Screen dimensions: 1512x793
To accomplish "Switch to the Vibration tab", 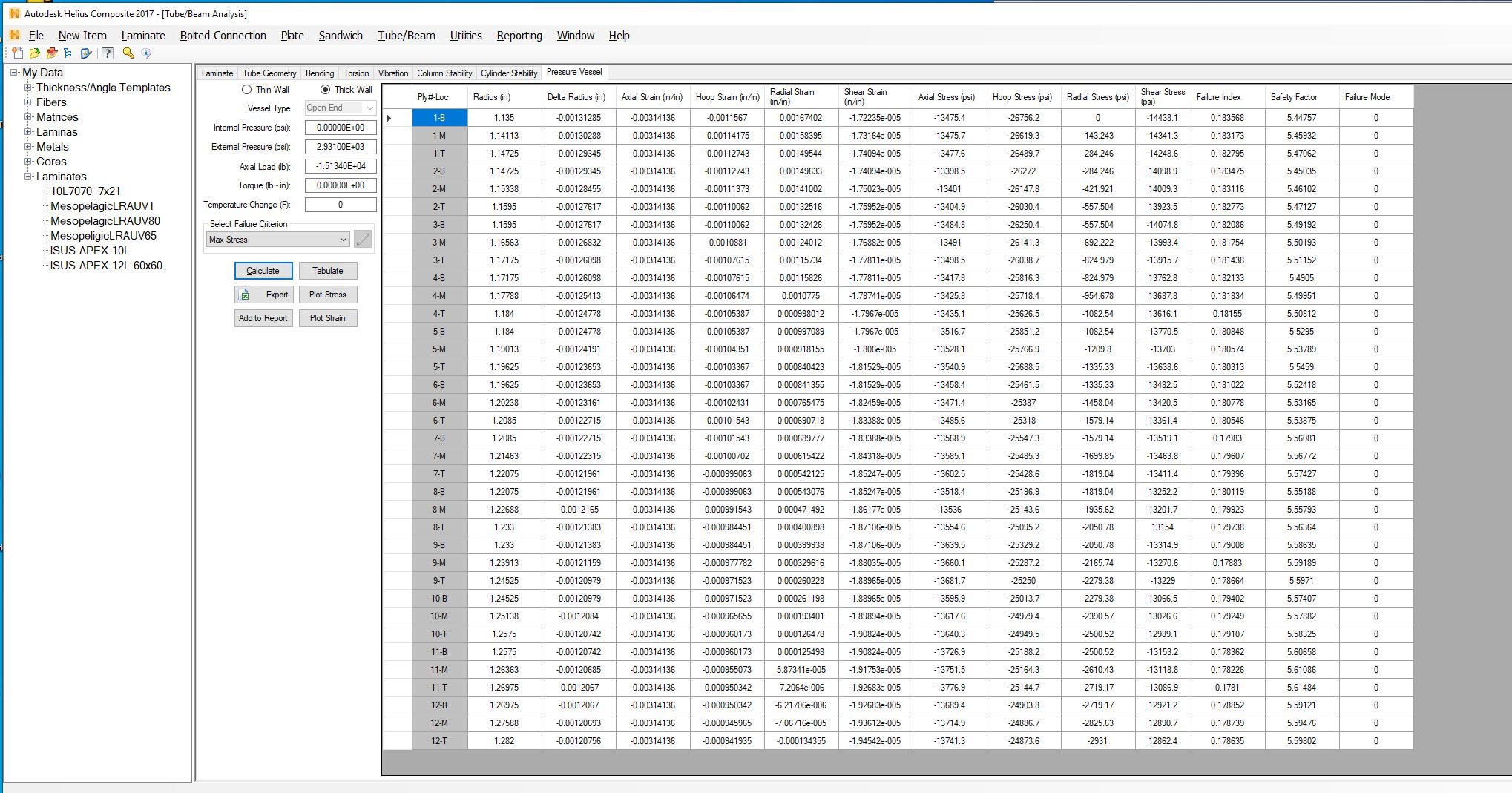I will (x=393, y=73).
